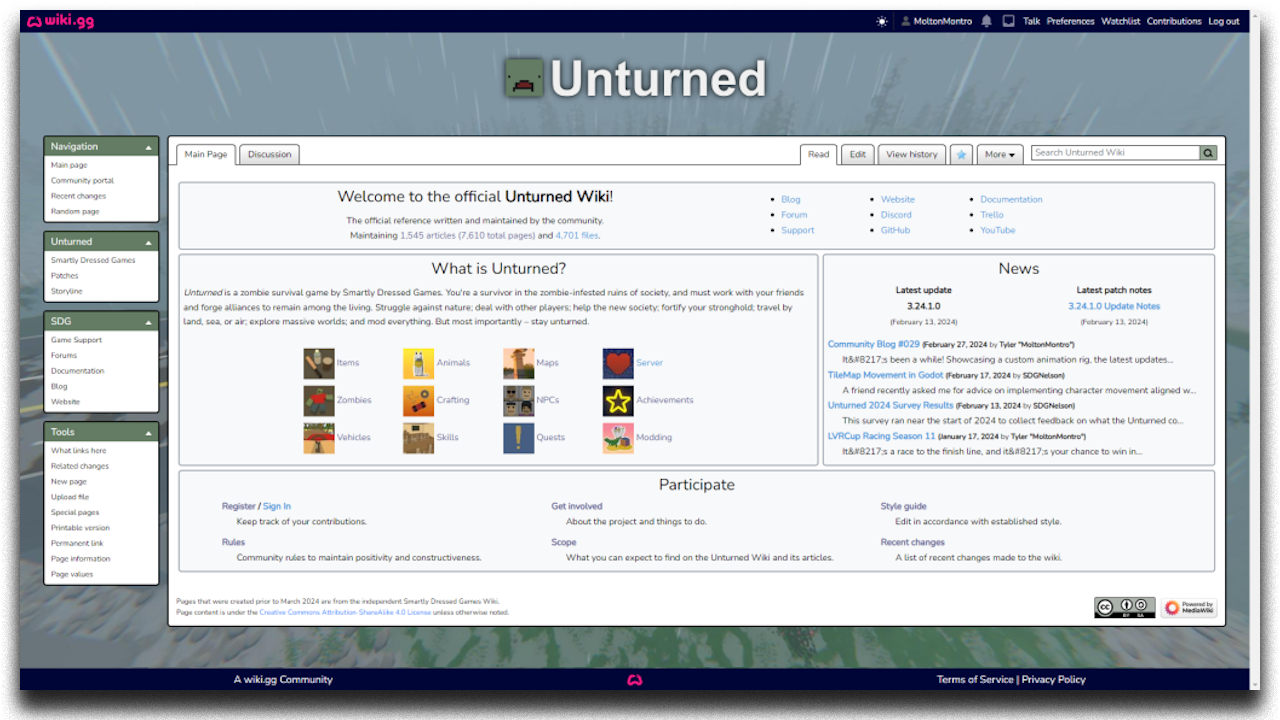1280x720 pixels.
Task: Focus the Search Unturned Wiki field
Action: point(1115,153)
